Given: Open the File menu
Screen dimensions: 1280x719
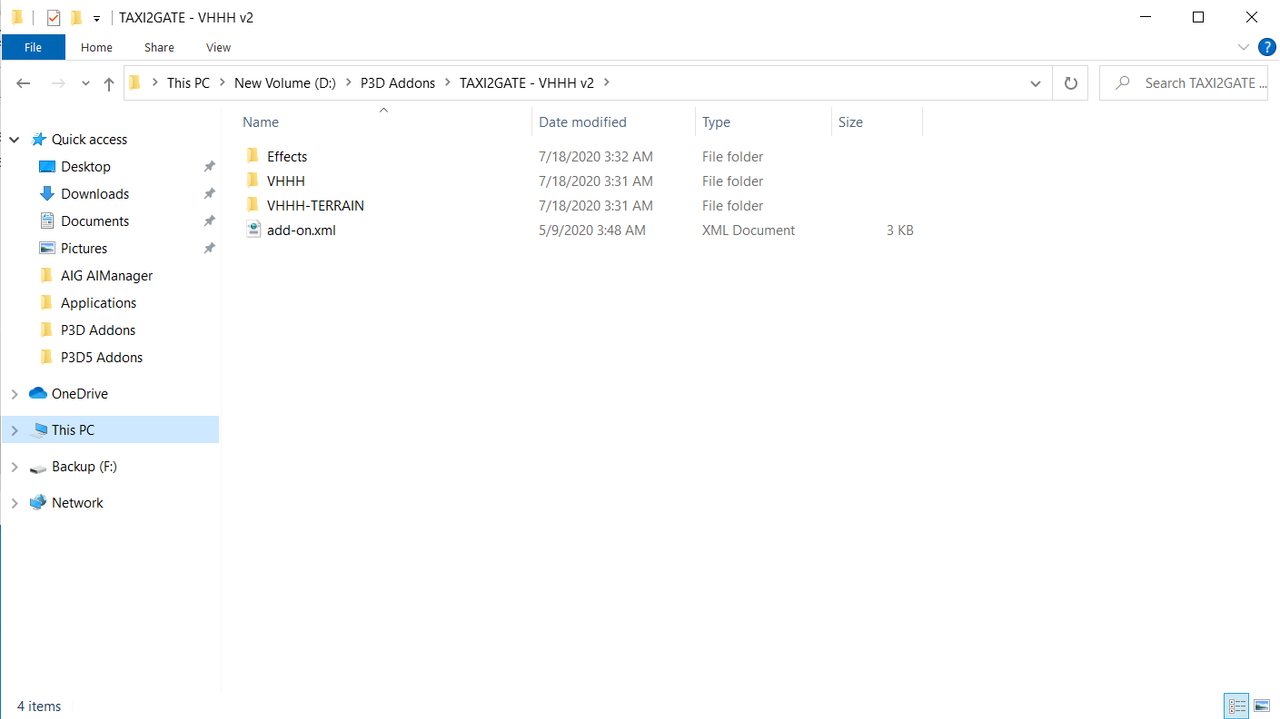Looking at the screenshot, I should click(33, 47).
